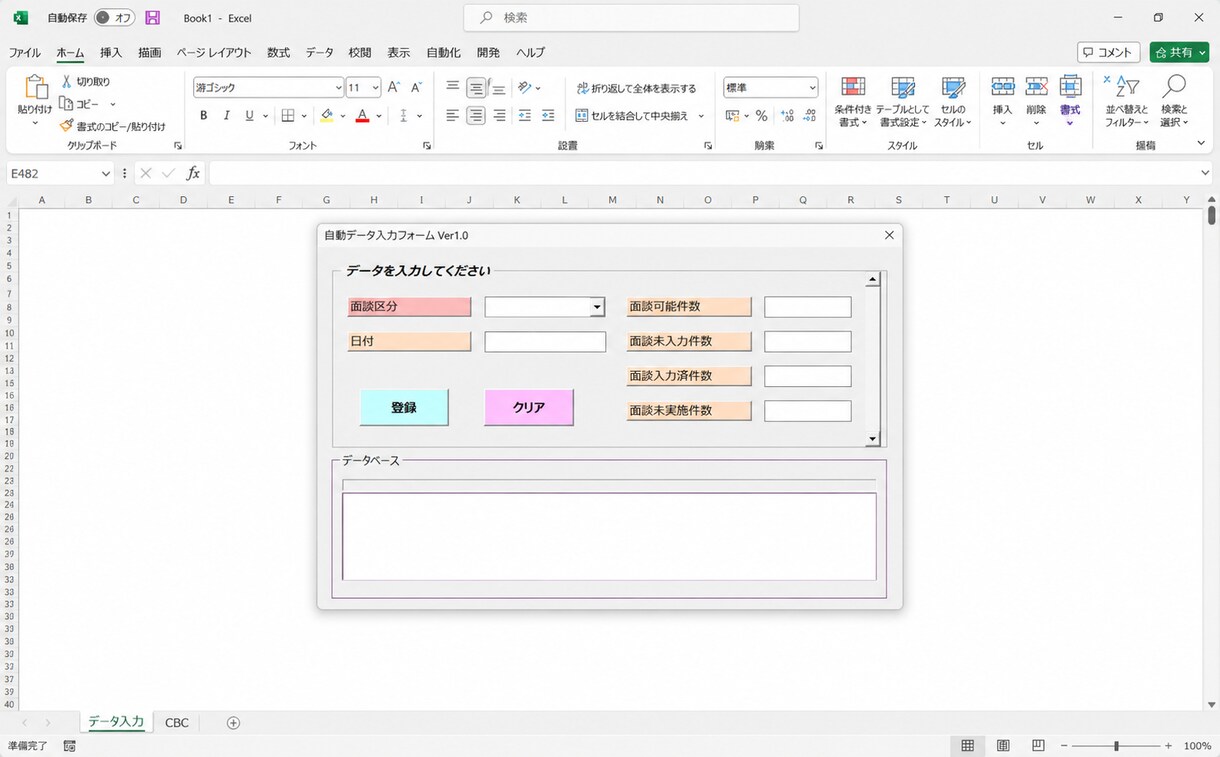
Task: Click the search (検索) box in title bar
Action: click(631, 18)
